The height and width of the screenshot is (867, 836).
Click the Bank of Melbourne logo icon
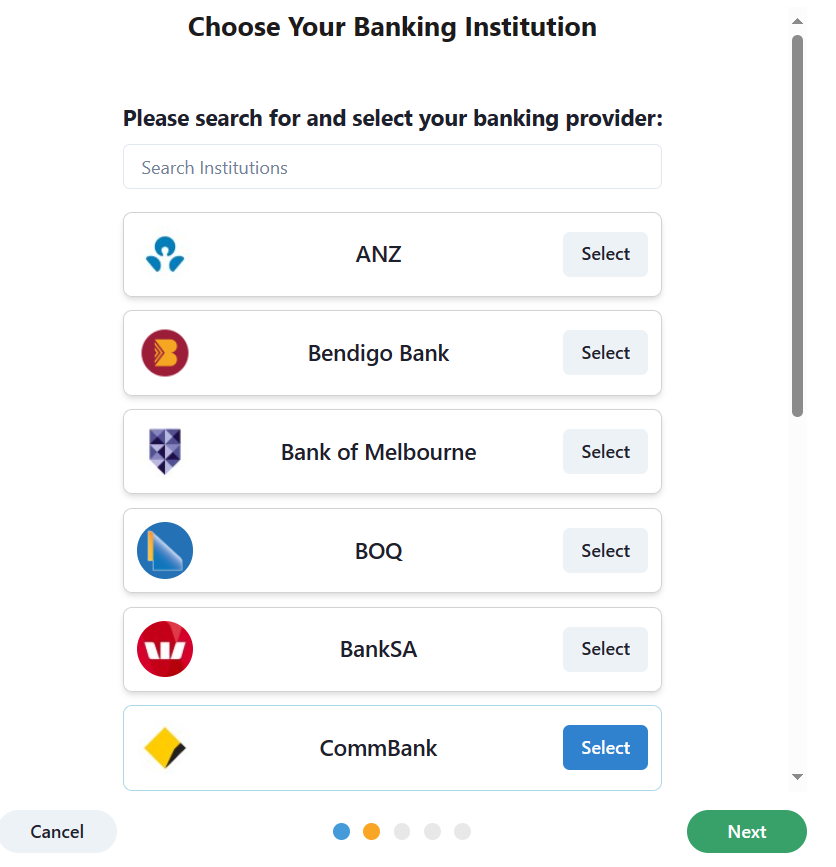pyautogui.click(x=165, y=451)
